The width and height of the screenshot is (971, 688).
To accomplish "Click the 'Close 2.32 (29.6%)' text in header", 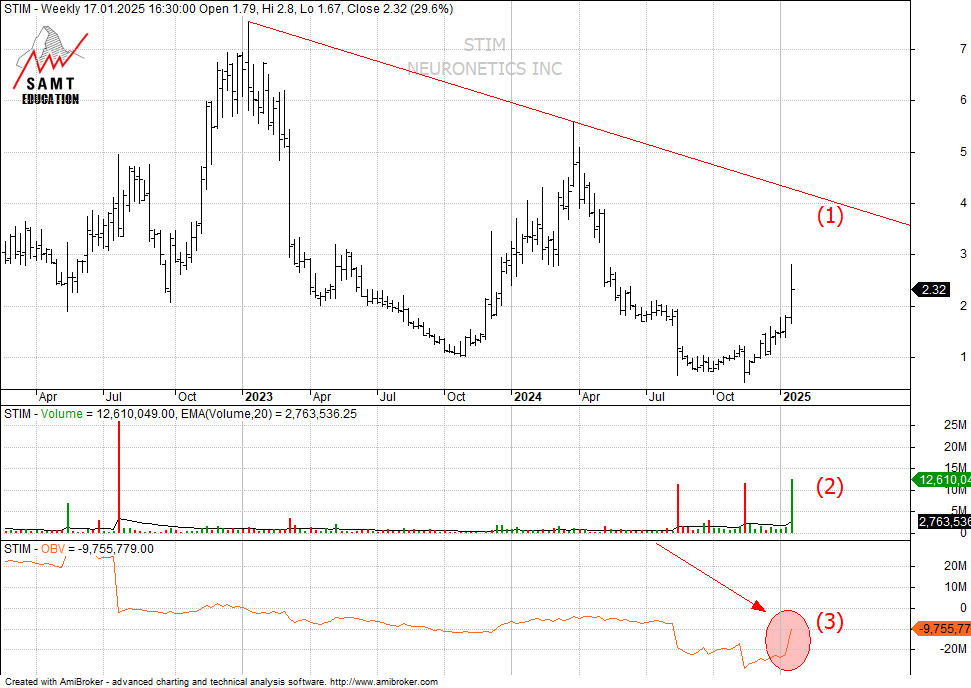I will coord(400,9).
